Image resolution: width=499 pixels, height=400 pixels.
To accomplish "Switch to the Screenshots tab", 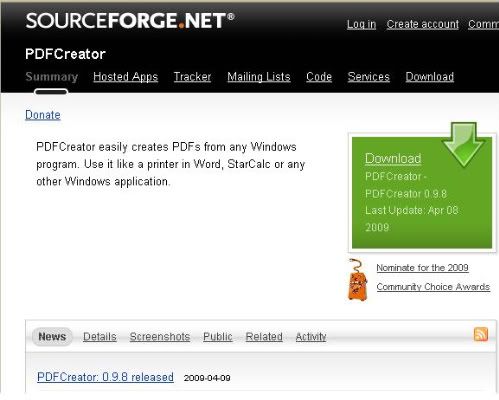I will coord(160,337).
